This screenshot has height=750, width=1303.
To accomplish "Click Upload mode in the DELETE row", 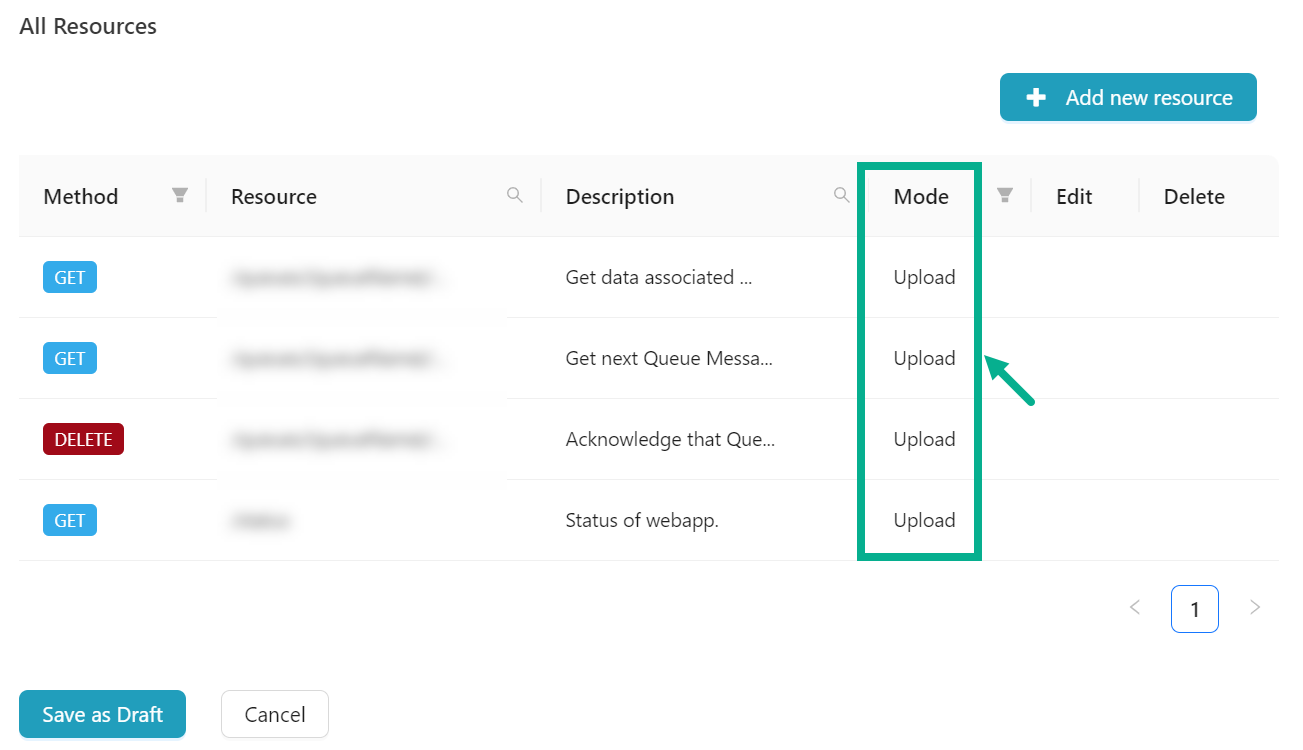I will tap(924, 439).
